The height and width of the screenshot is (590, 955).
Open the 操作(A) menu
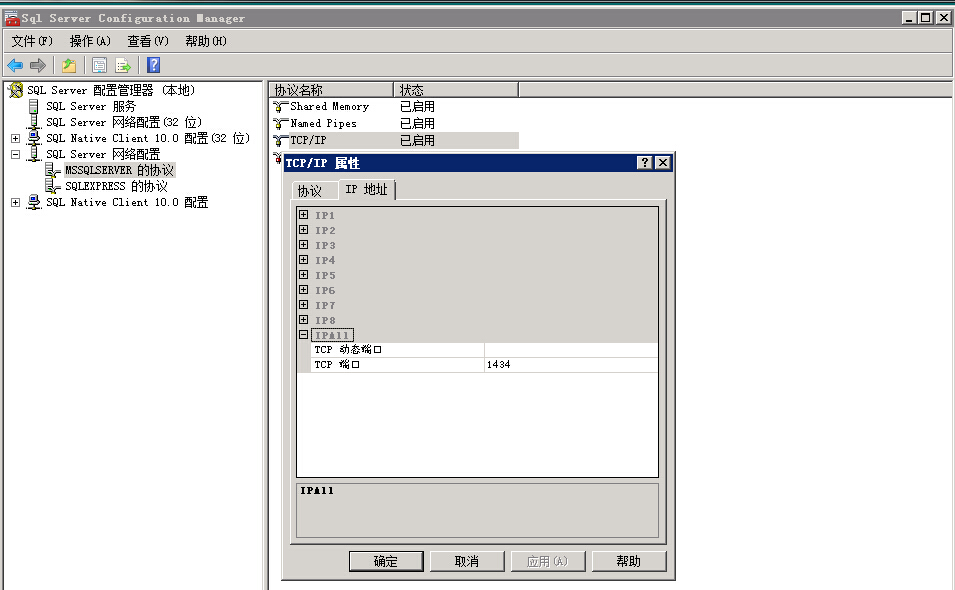click(90, 41)
